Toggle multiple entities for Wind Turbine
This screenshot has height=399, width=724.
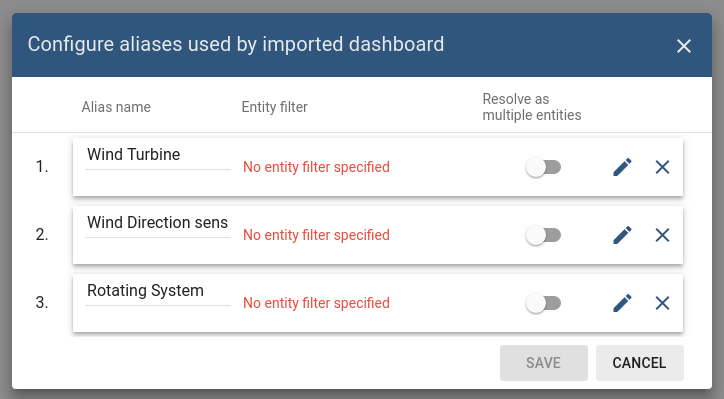pos(543,167)
